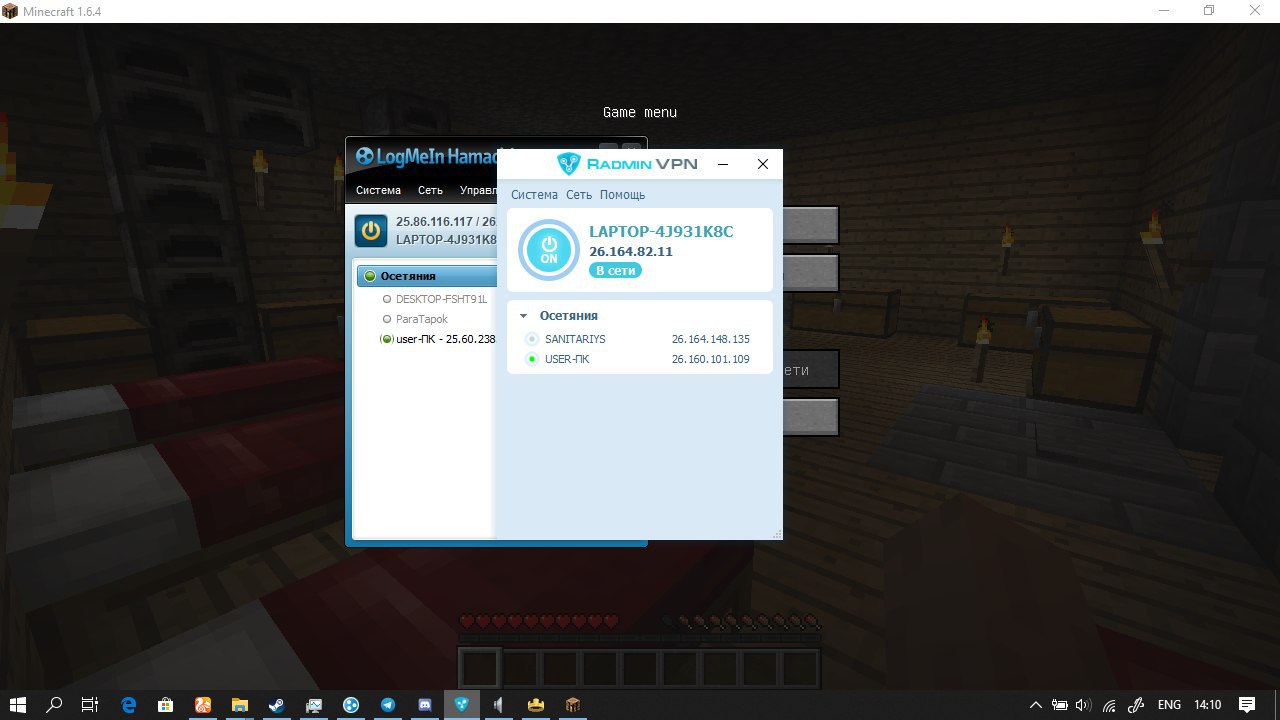Minimize the Radmin VPN window
This screenshot has width=1280, height=720.
(x=723, y=164)
